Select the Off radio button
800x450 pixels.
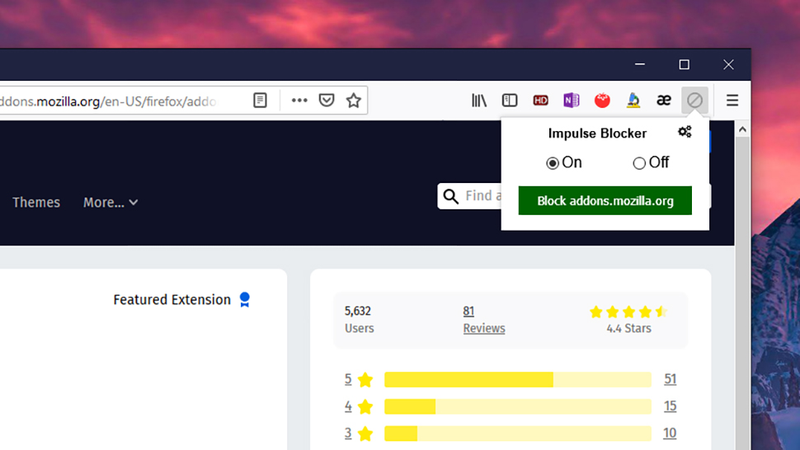point(639,163)
